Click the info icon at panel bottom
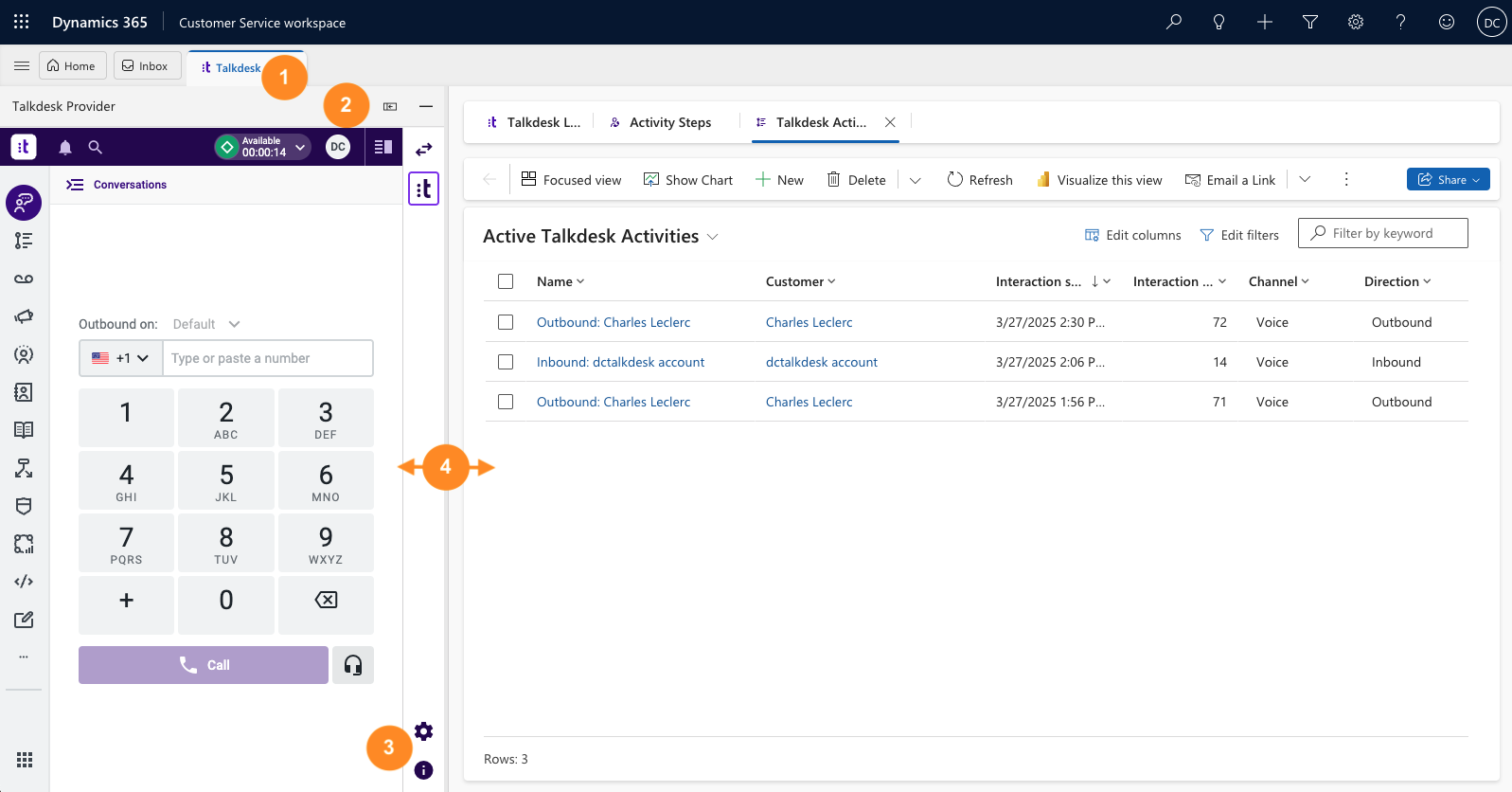 click(424, 770)
